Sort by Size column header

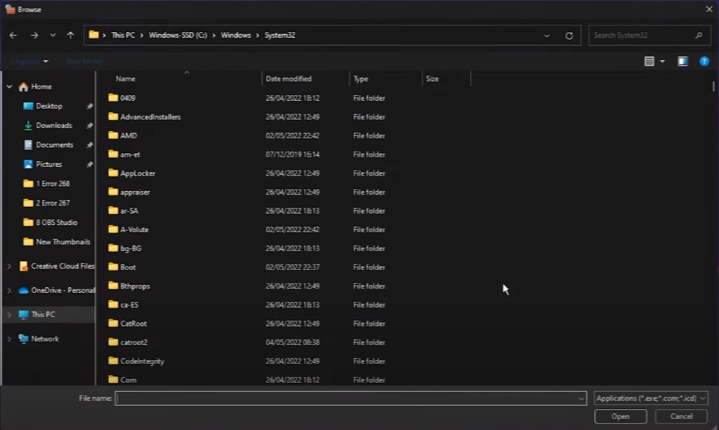[x=432, y=79]
